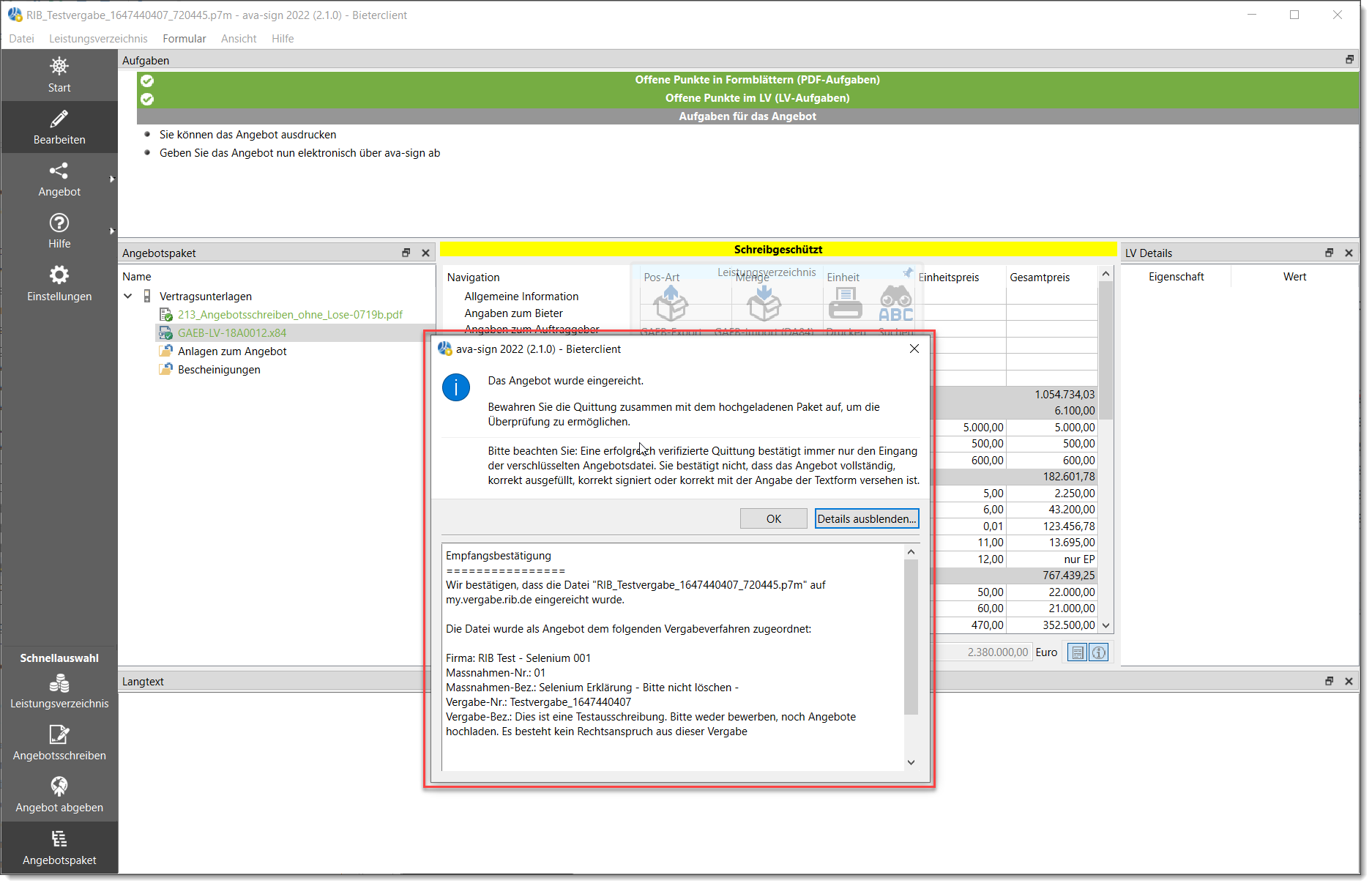Open the Datei menu
Image resolution: width=1372 pixels, height=886 pixels.
click(21, 38)
